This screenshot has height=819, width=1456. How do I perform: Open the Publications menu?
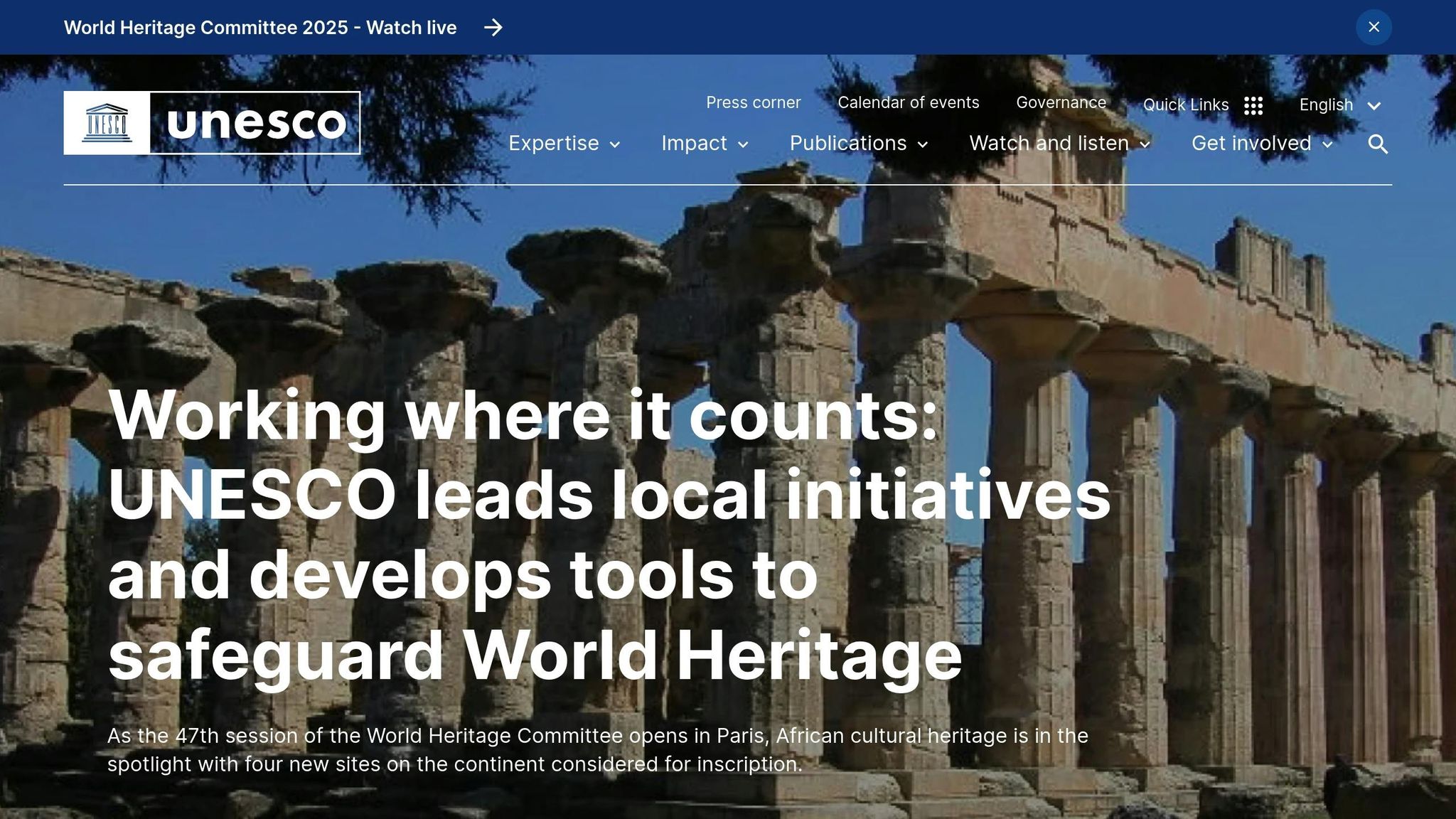coord(848,144)
